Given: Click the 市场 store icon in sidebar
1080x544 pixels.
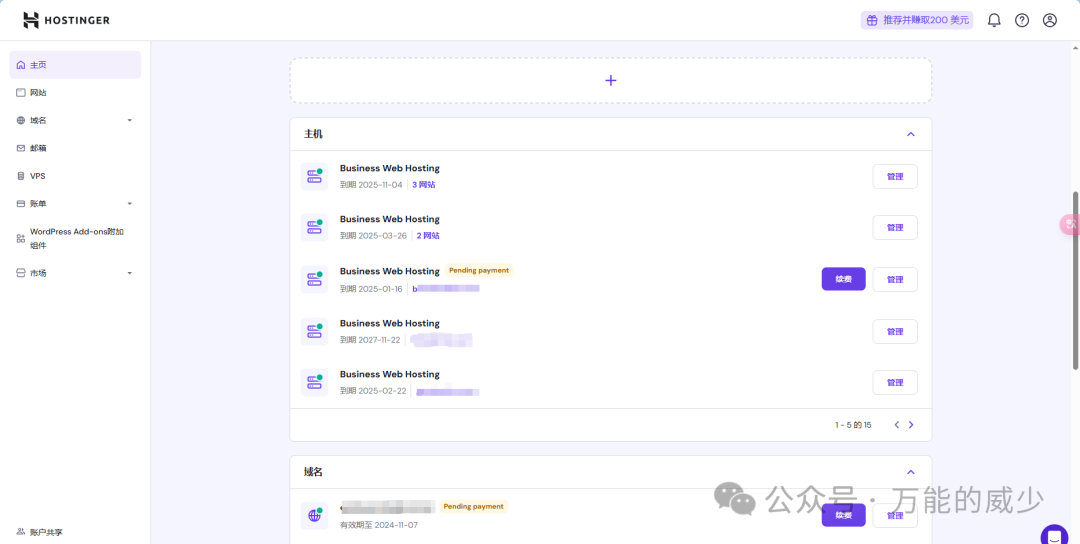Looking at the screenshot, I should (21, 273).
